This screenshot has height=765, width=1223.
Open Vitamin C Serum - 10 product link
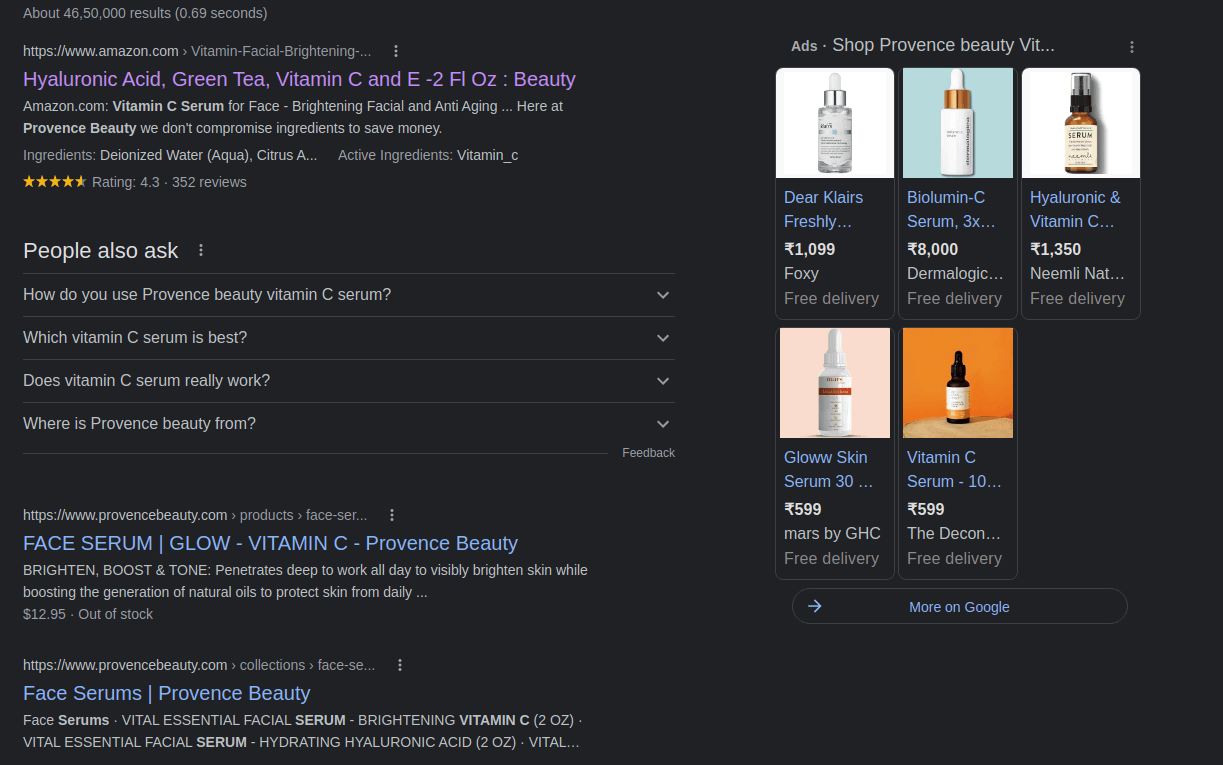point(954,469)
